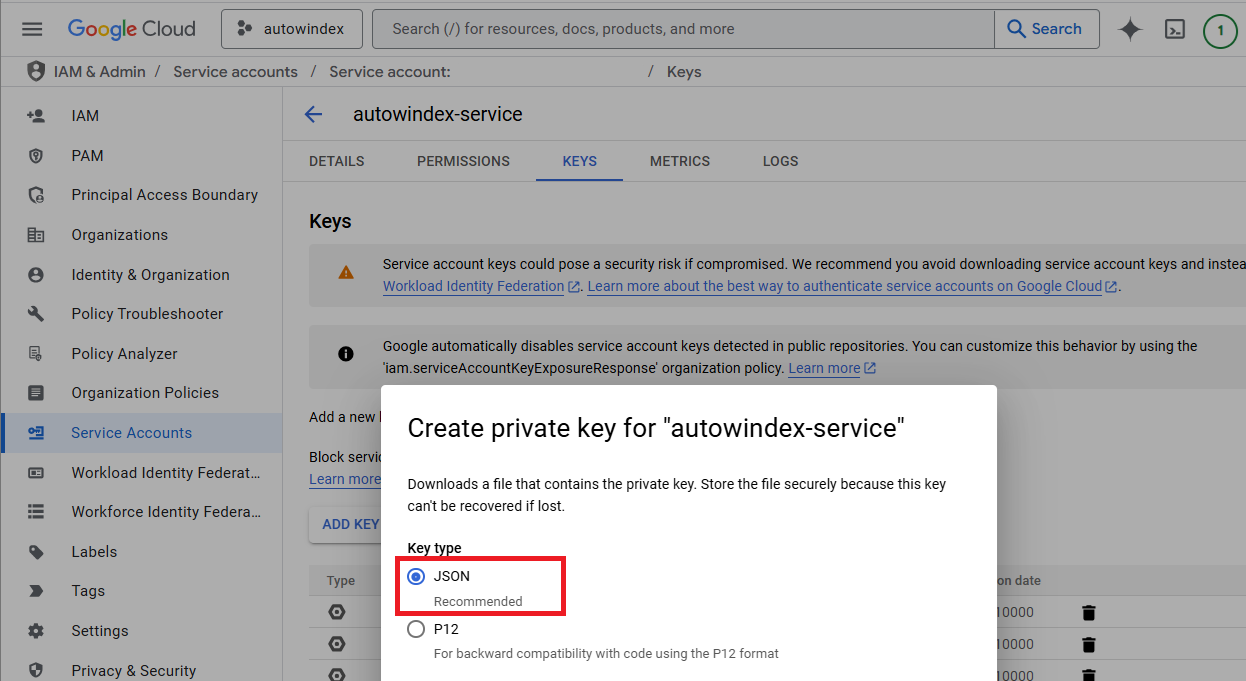The image size is (1246, 681).
Task: Click the Tags chevron icon
Action: (x=36, y=591)
